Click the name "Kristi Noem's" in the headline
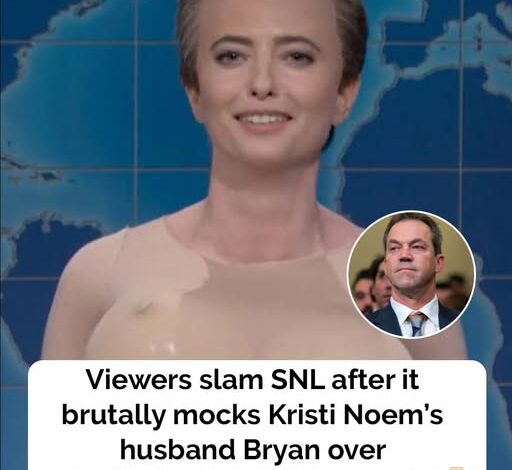This screenshot has width=512, height=470. (x=357, y=415)
